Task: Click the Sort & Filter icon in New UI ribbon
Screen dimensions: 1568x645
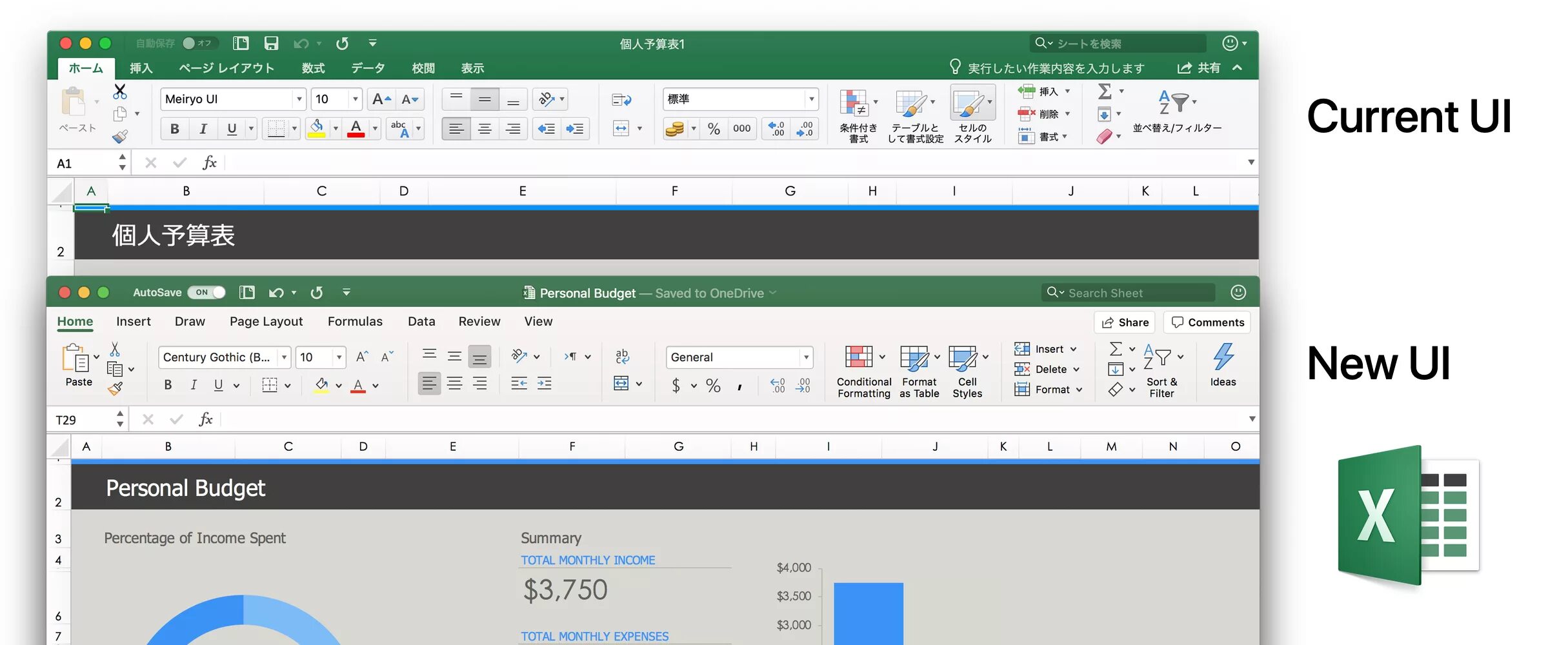Action: (1157, 356)
